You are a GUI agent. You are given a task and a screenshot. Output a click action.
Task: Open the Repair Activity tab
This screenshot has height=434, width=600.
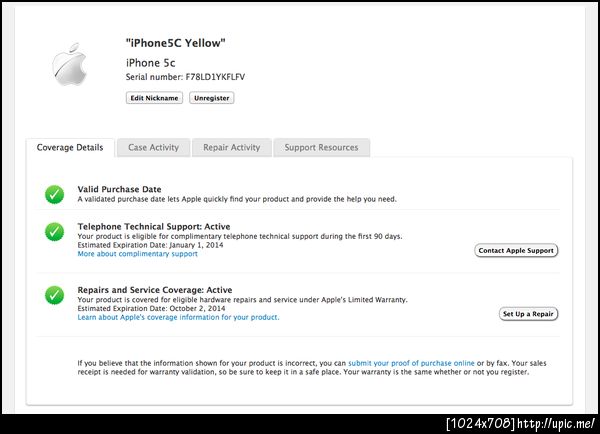[x=232, y=148]
